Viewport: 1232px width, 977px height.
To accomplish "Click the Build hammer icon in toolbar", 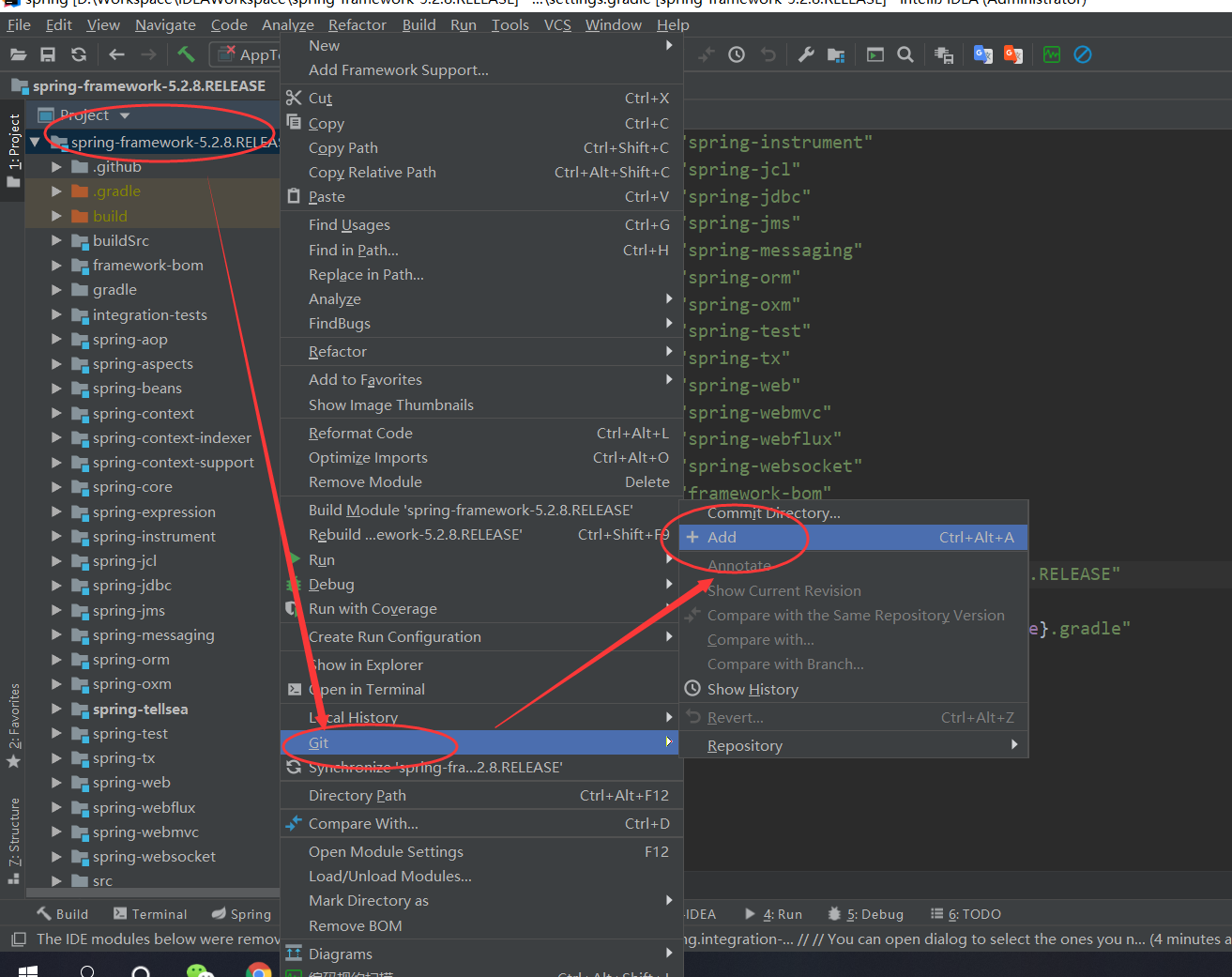I will tap(185, 54).
